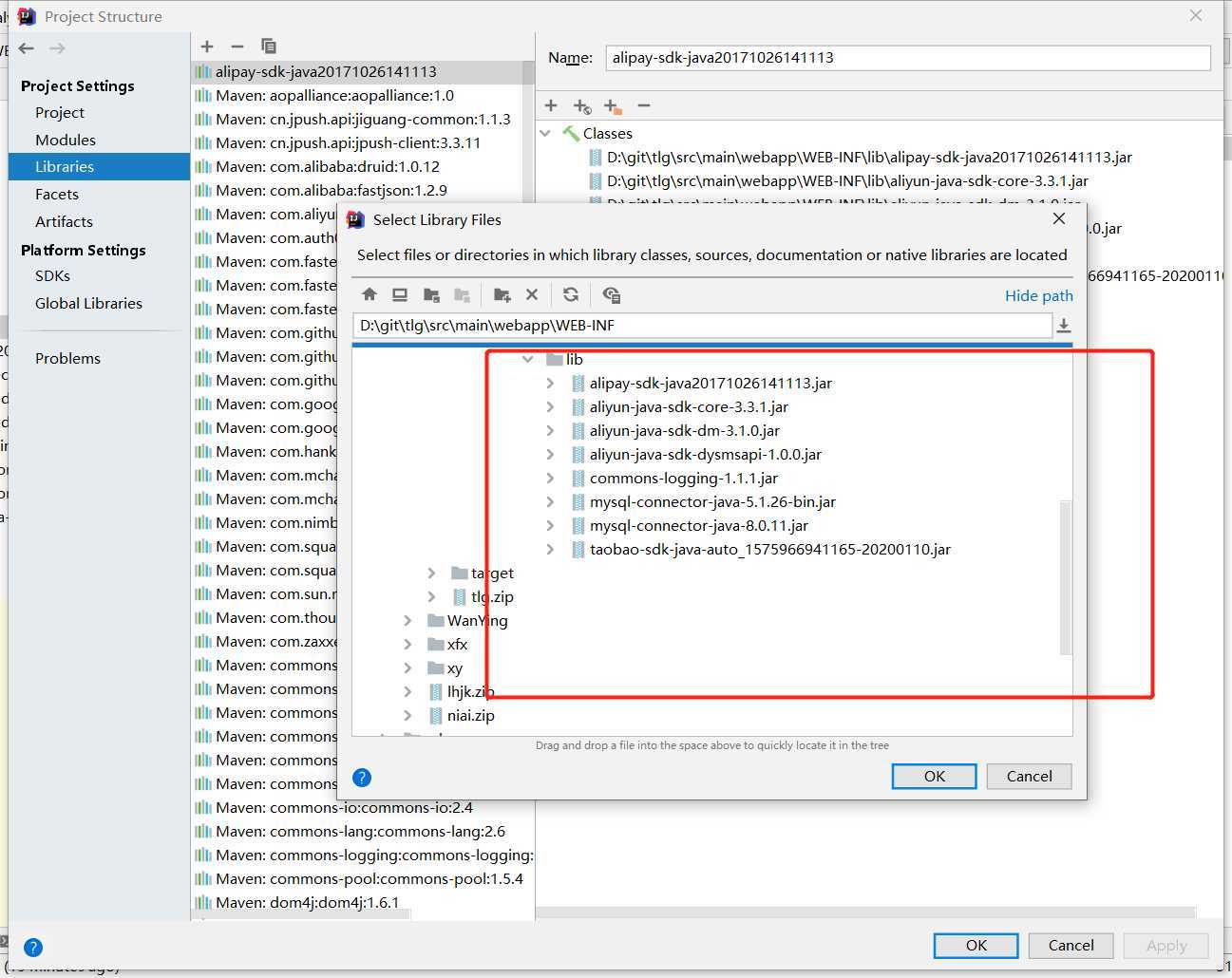Expand the WanYing folder
Image resolution: width=1232 pixels, height=978 pixels.
click(408, 620)
